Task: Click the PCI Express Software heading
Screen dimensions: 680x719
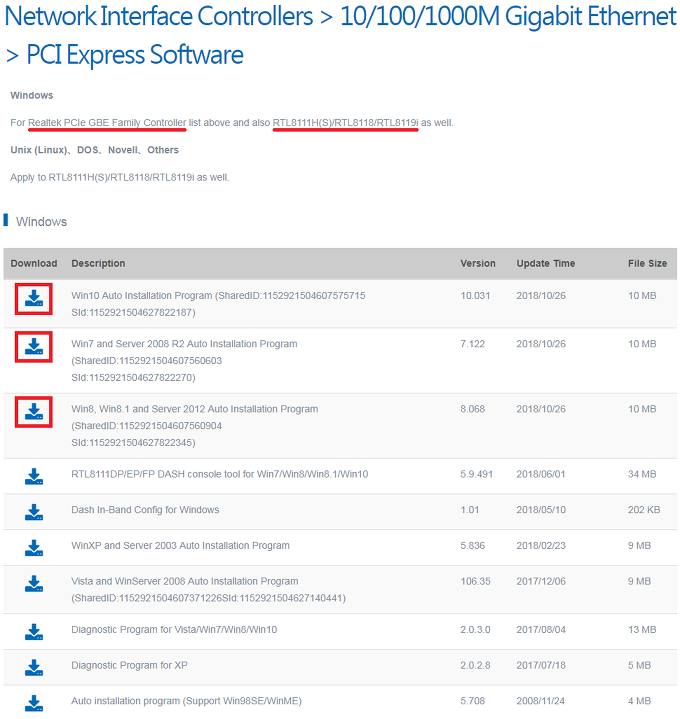Action: [x=135, y=55]
